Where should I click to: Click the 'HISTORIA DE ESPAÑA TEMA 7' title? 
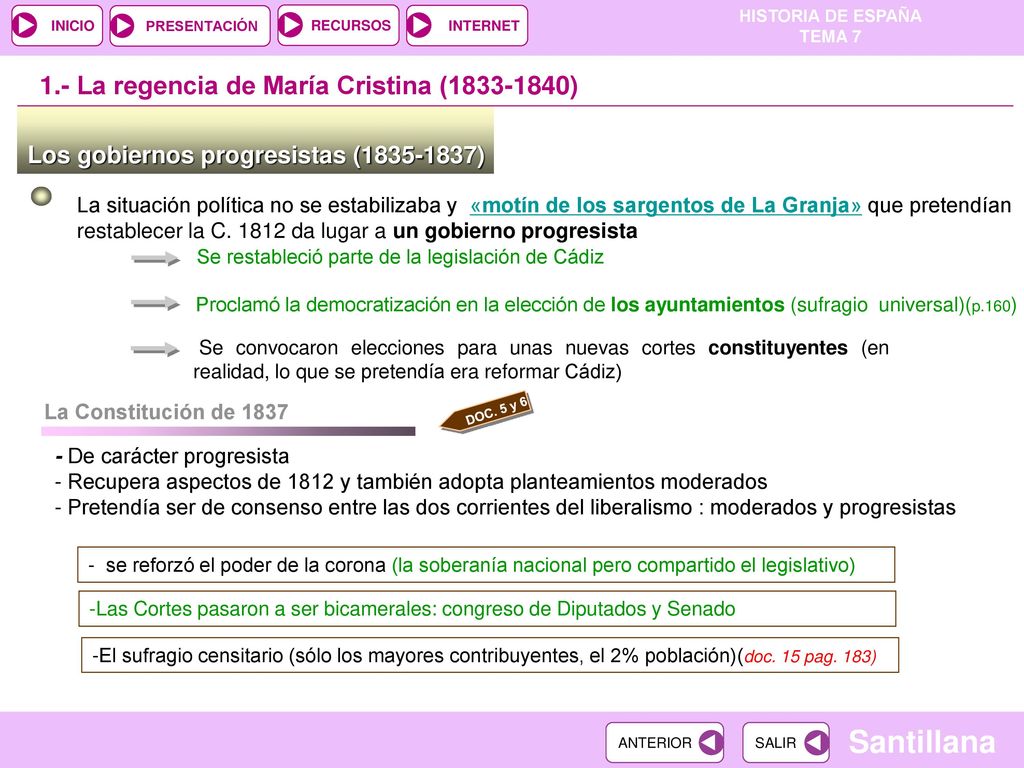[x=830, y=26]
